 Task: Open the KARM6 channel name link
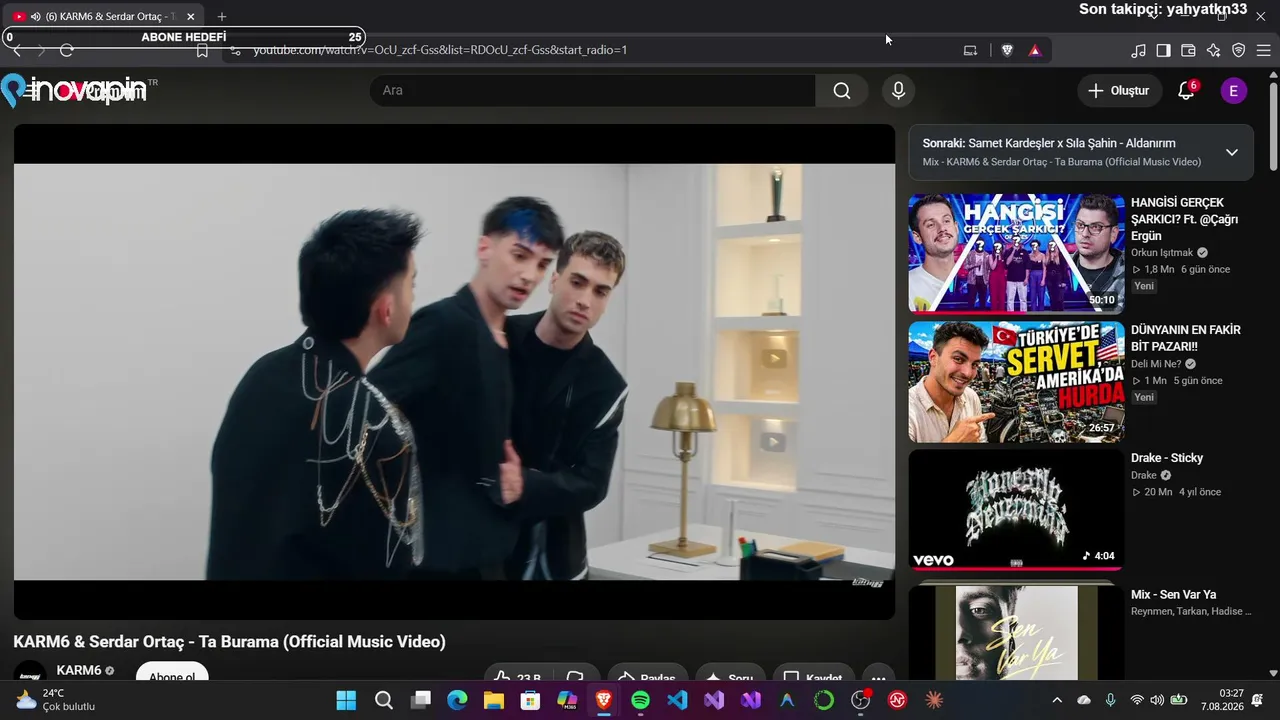(79, 670)
